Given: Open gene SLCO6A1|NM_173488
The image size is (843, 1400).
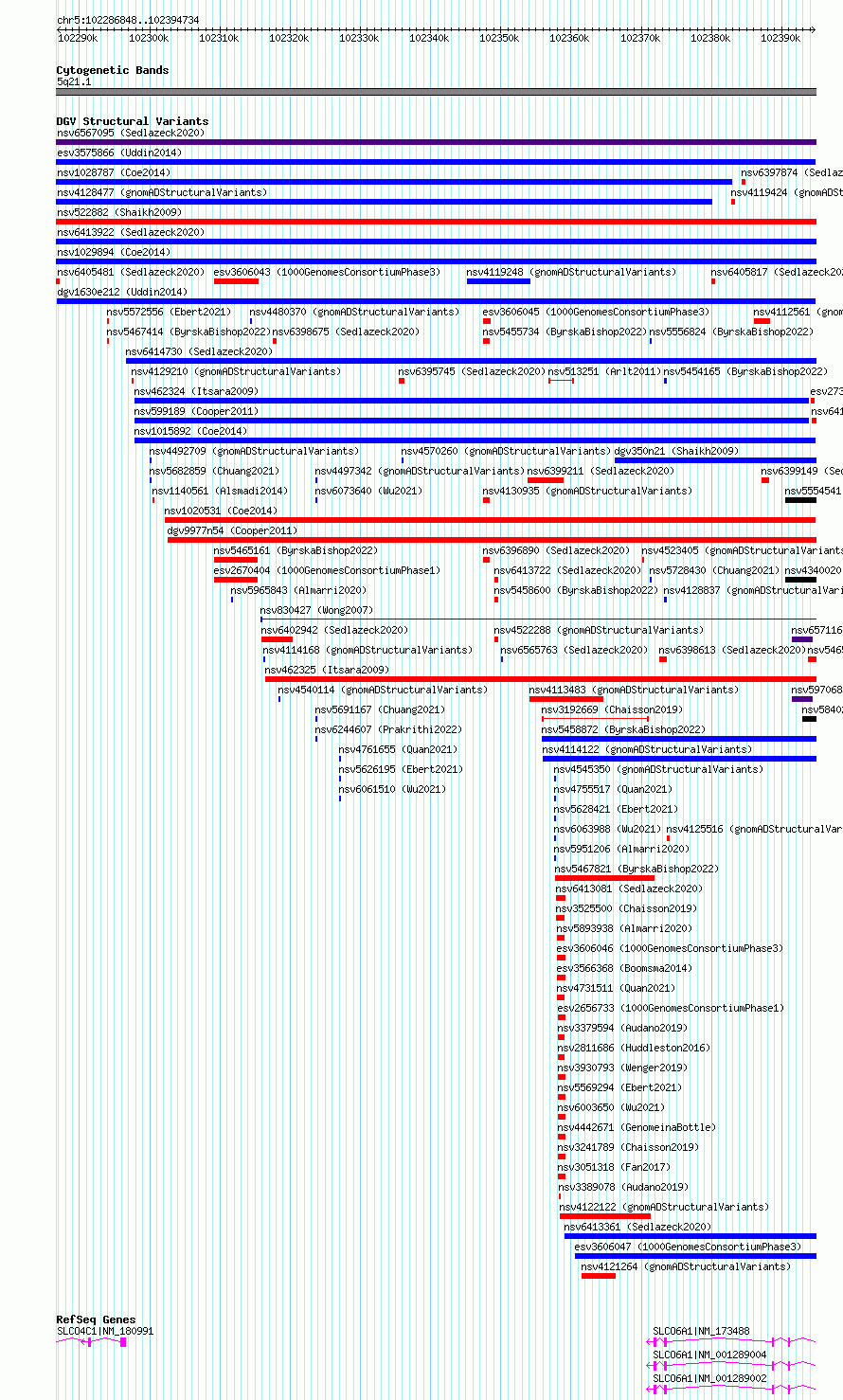Looking at the screenshot, I should click(x=701, y=1332).
